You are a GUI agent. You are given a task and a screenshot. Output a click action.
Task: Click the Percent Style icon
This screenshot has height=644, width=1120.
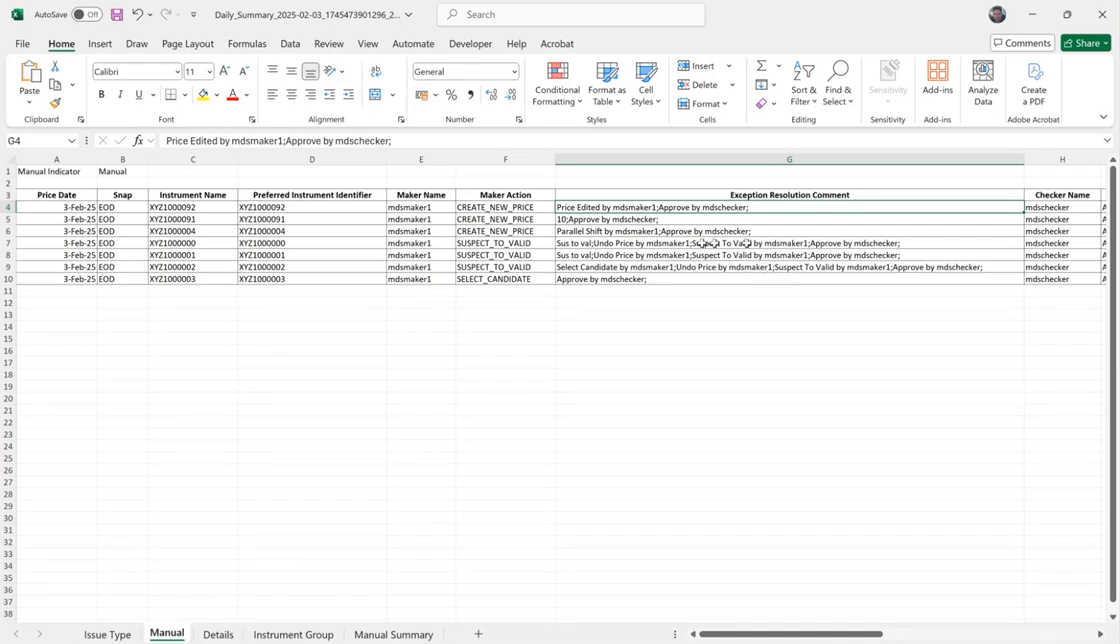point(451,94)
